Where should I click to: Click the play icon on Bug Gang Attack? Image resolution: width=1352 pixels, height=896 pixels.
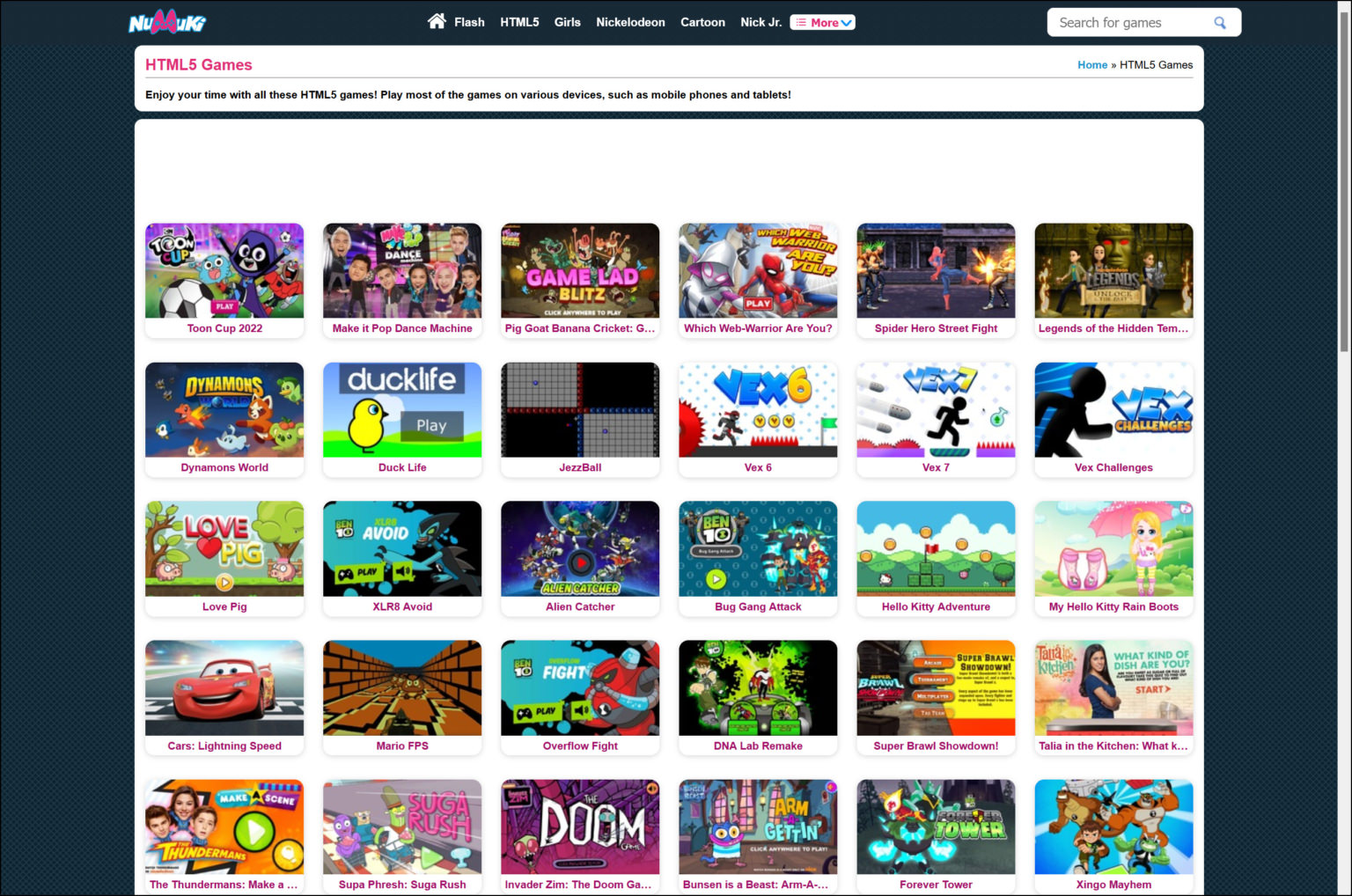(715, 580)
